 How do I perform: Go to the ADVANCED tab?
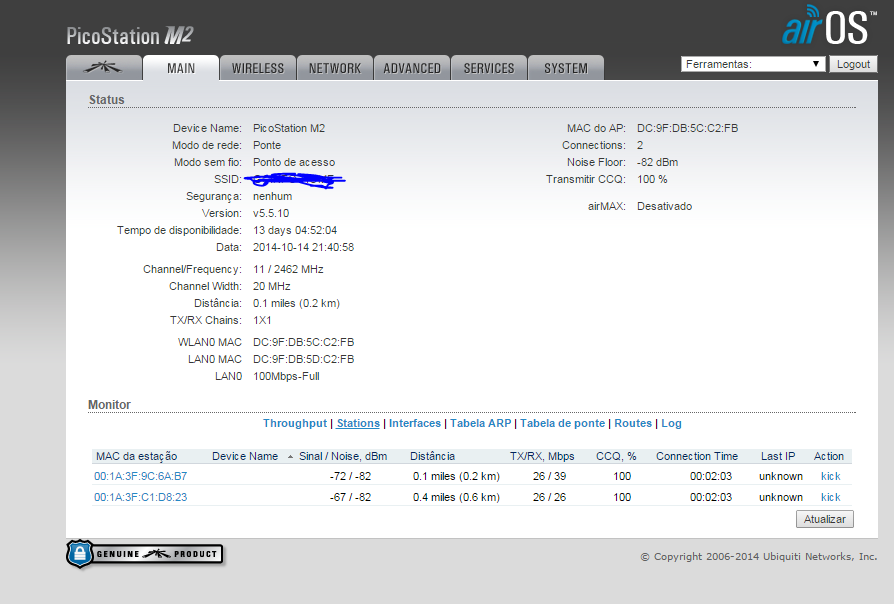412,68
